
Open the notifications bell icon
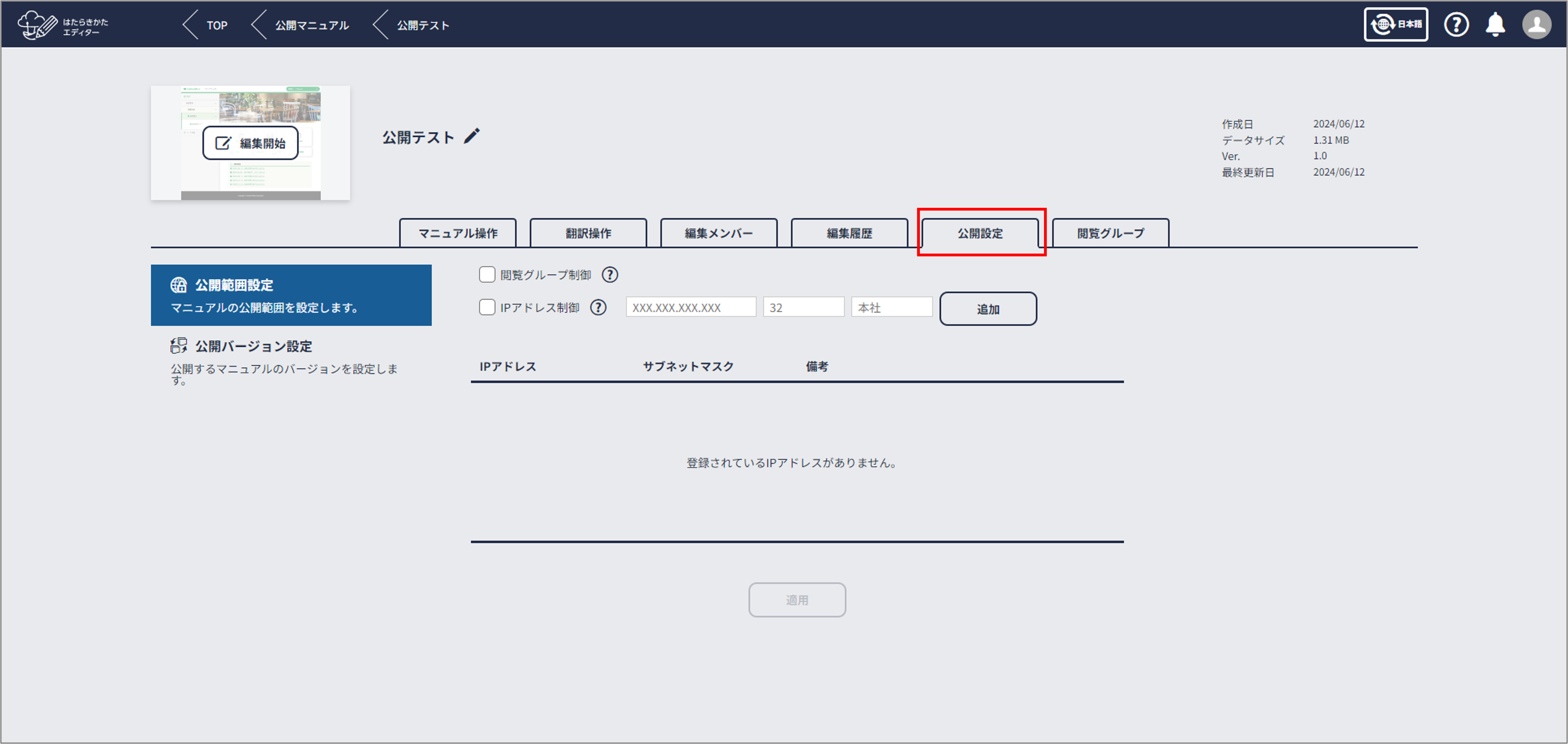coord(1495,25)
